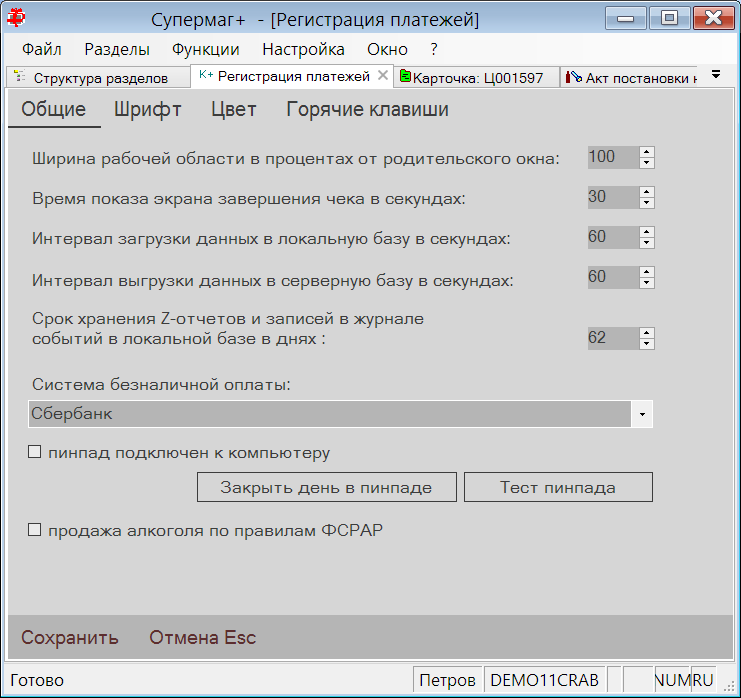Increase receipt completion screen time
The height and width of the screenshot is (698, 741).
(x=647, y=192)
